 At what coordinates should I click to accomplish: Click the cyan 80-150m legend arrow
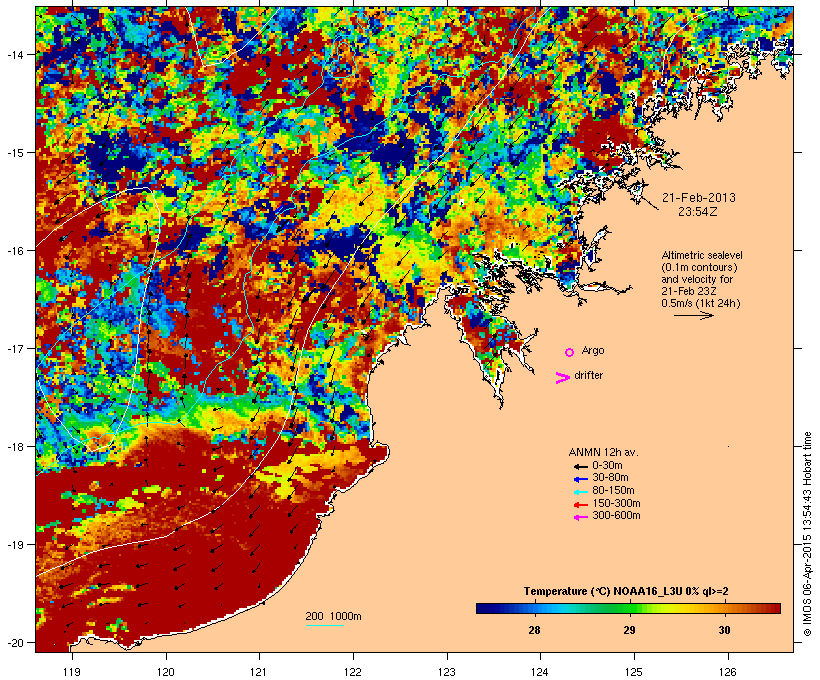[580, 492]
